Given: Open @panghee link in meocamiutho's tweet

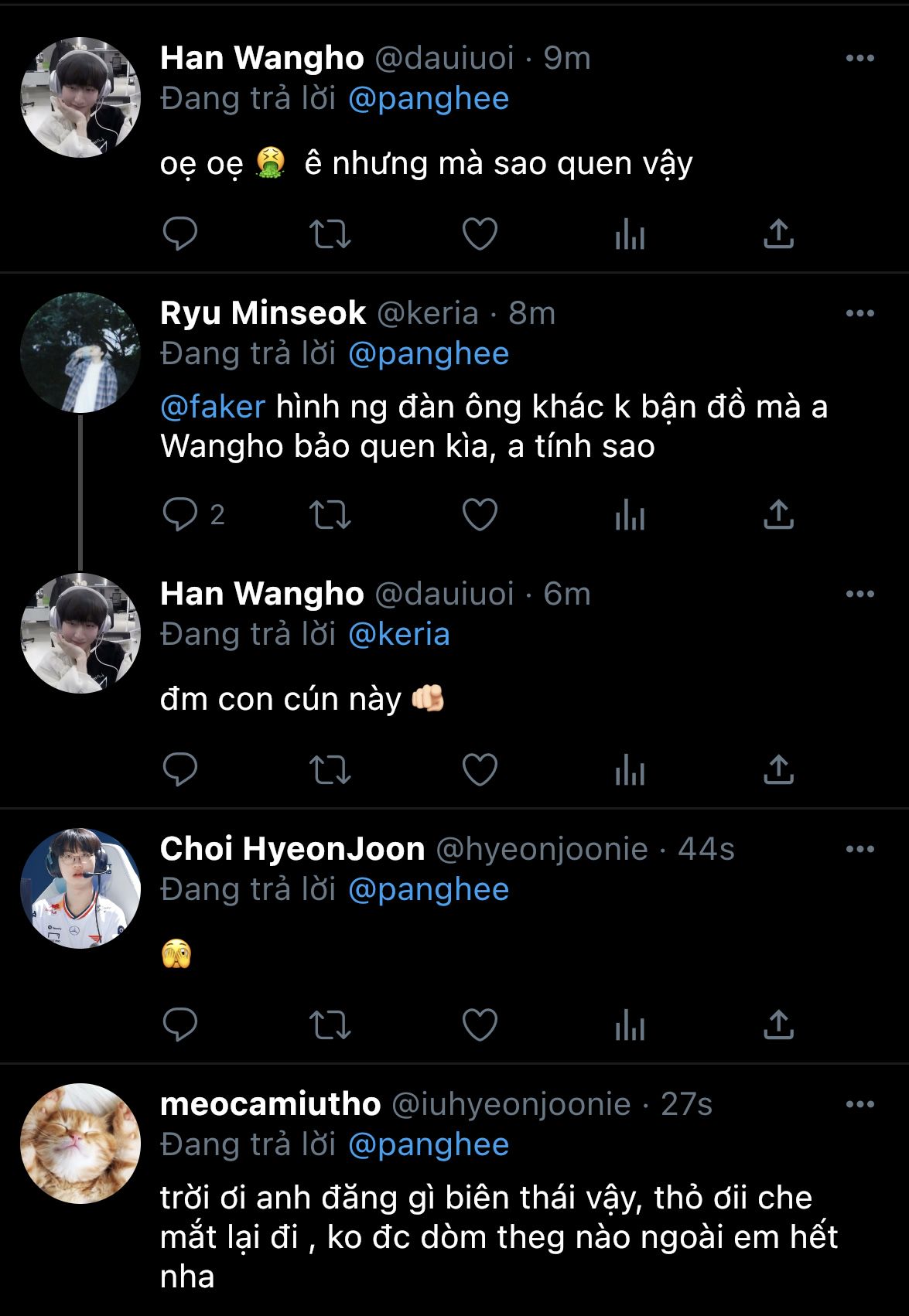Looking at the screenshot, I should click(x=429, y=1144).
